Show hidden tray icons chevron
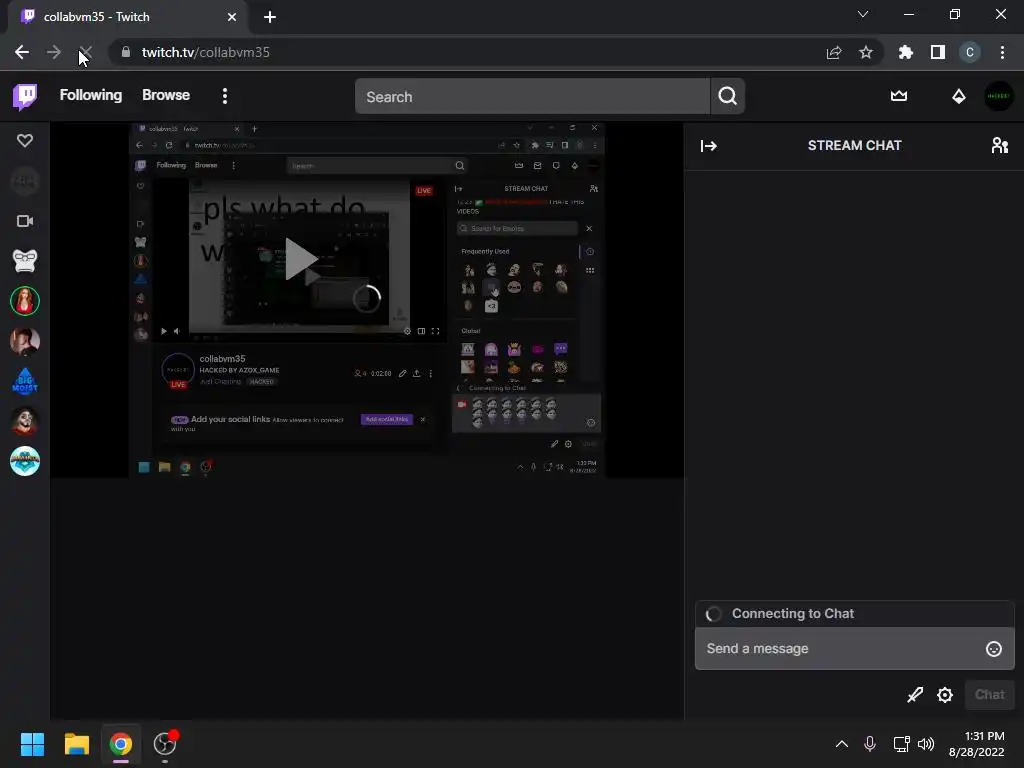The image size is (1024, 768). [842, 744]
